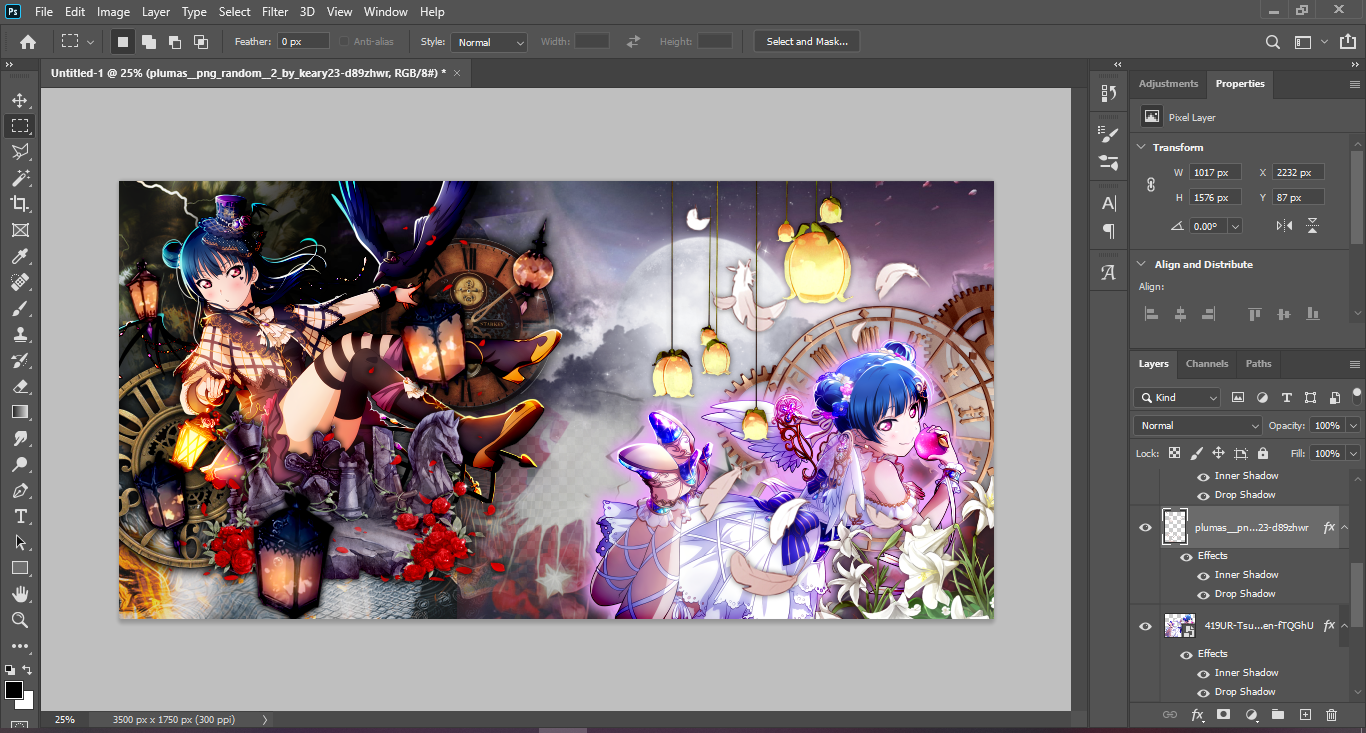Hide the plumas__pn...23-d89zhwr layer
Image resolution: width=1366 pixels, height=733 pixels.
point(1146,527)
